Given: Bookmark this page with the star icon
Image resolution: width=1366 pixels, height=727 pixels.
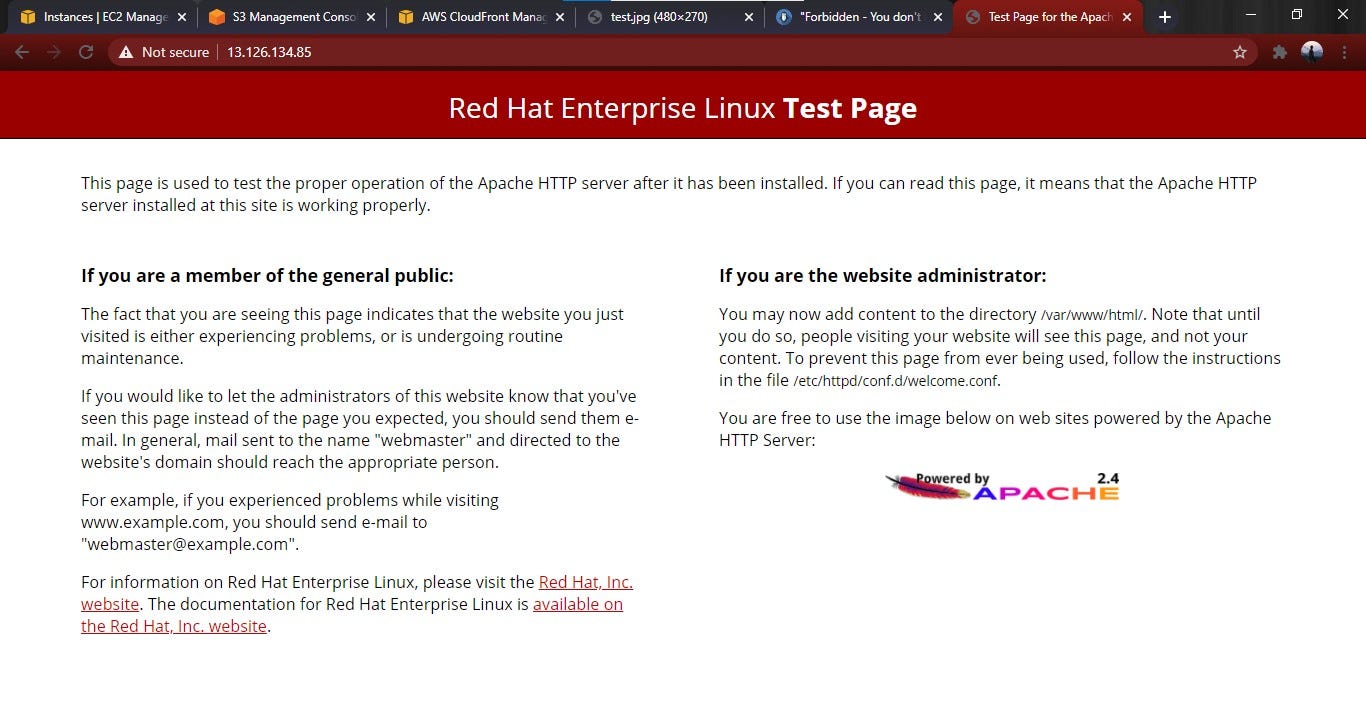Looking at the screenshot, I should 1240,52.
